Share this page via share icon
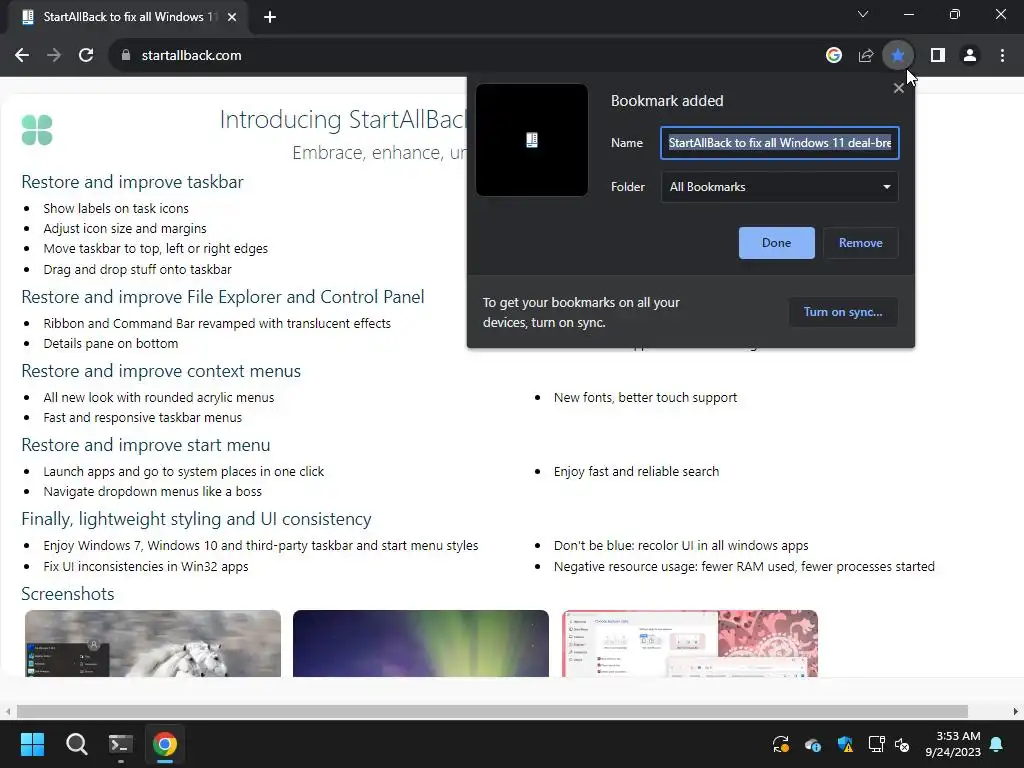Screen dimensions: 1024x768 (x=866, y=56)
